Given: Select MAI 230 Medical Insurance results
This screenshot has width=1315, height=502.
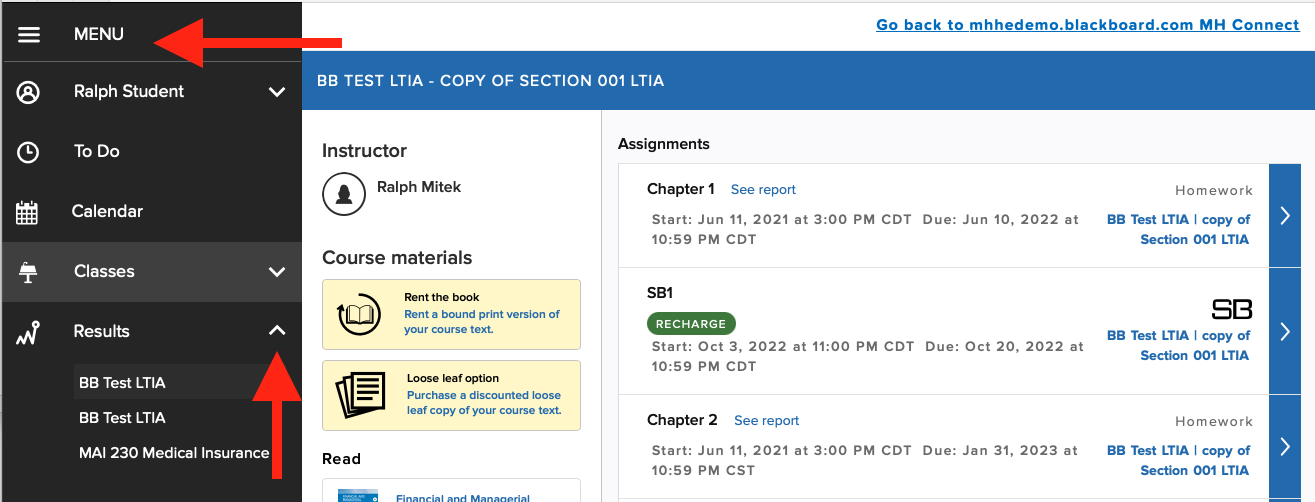Looking at the screenshot, I should pos(174,453).
